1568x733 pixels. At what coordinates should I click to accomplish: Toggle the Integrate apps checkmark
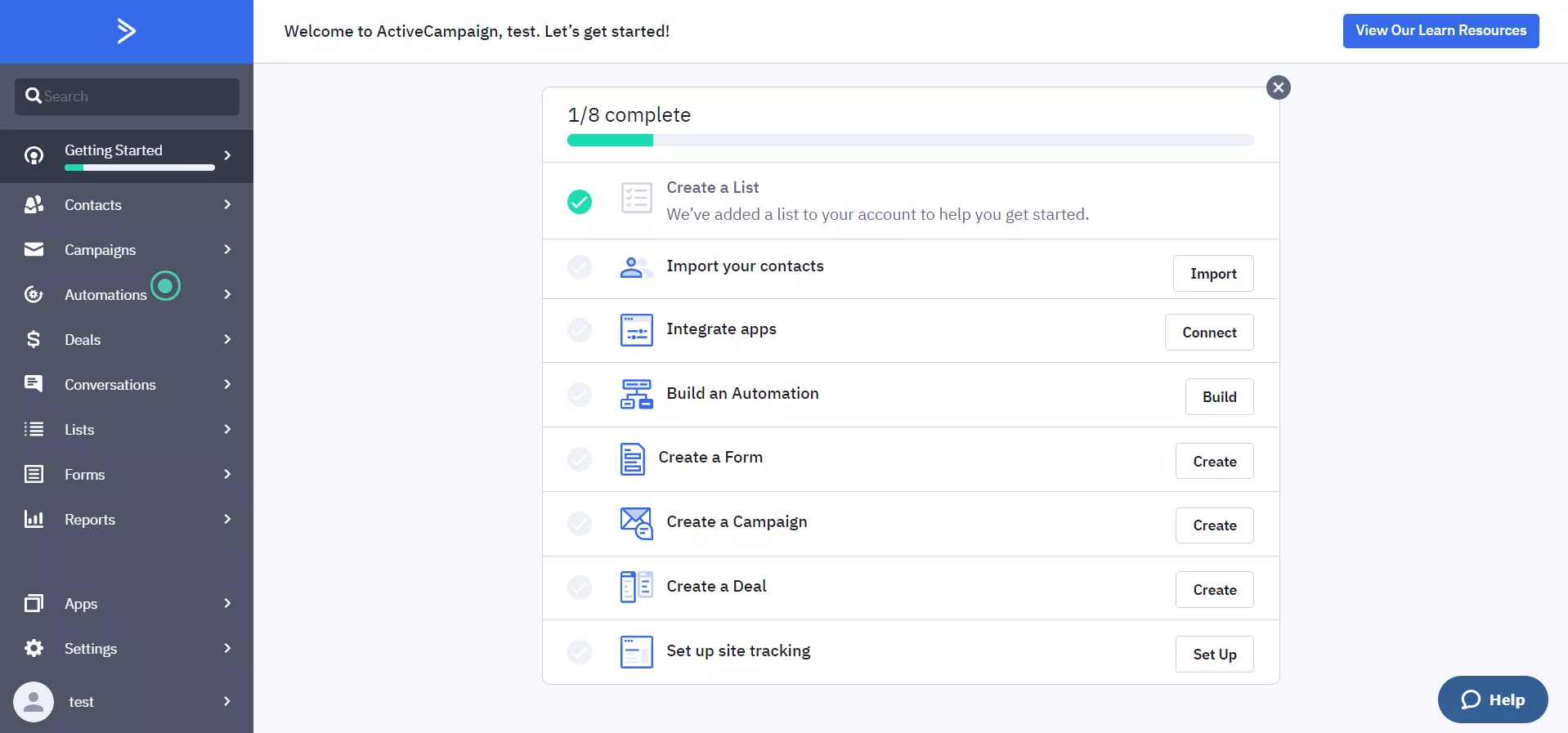click(580, 330)
